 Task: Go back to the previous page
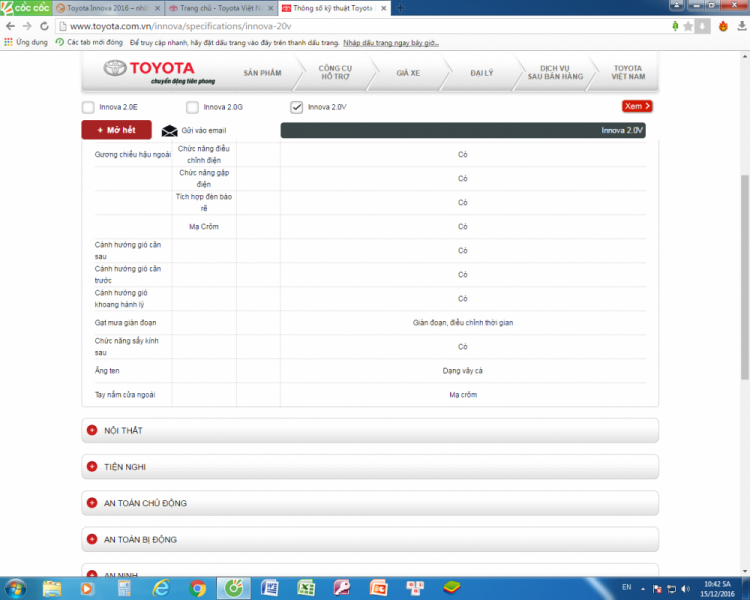click(x=10, y=26)
